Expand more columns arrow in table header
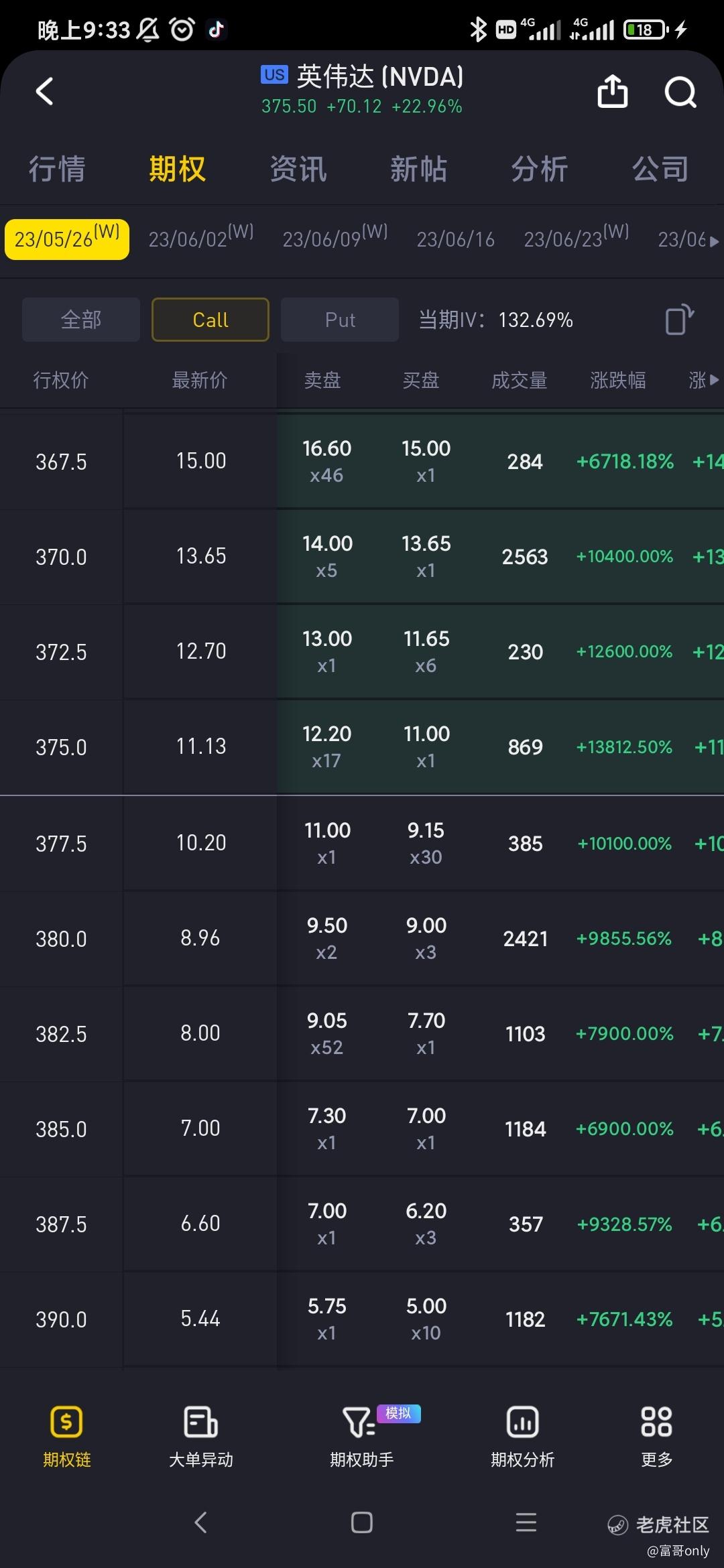This screenshot has width=724, height=1568. 713,380
